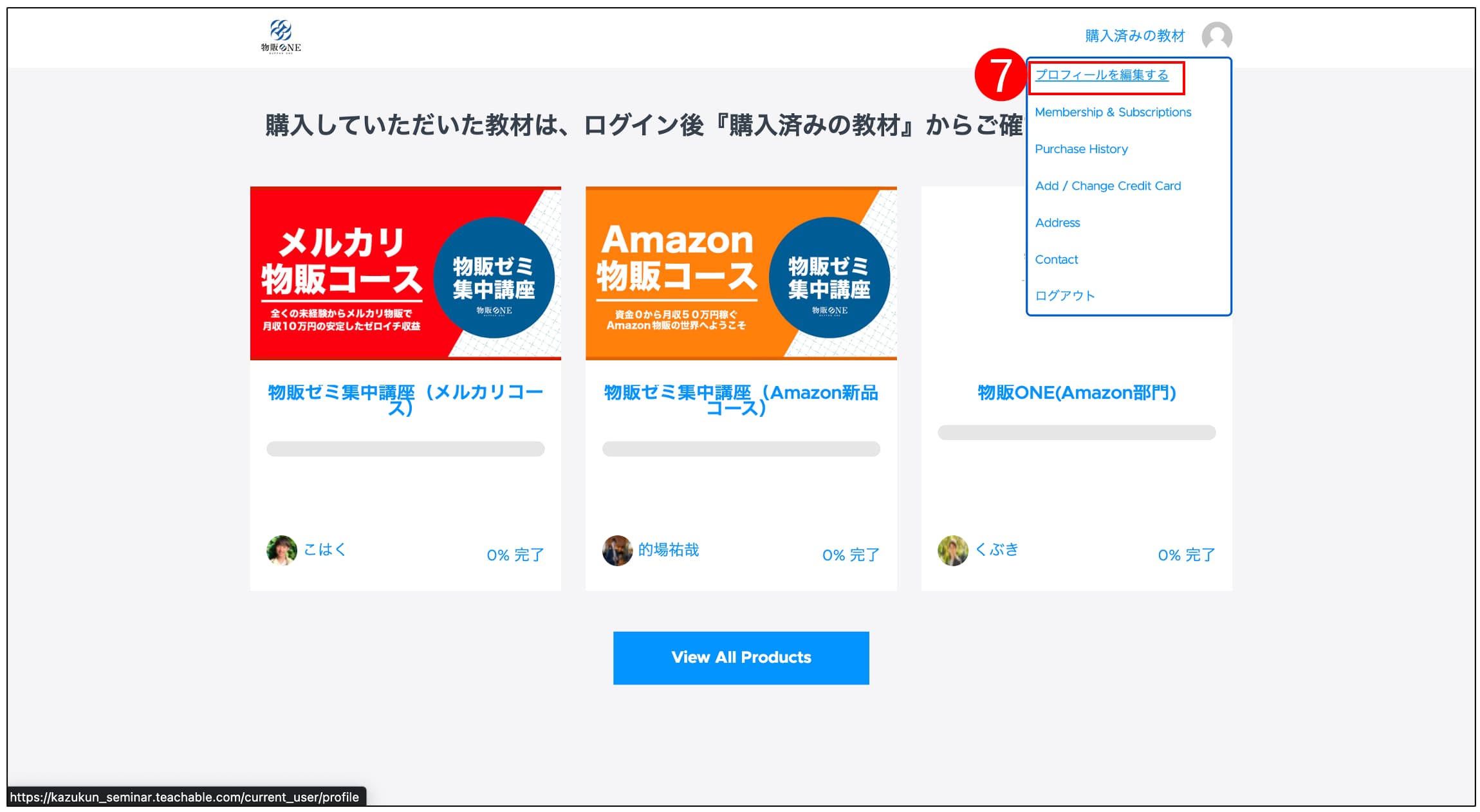Click 0% 完了 on the Amazon新品コース card
Viewport: 1480px width, 812px height.
tap(851, 555)
